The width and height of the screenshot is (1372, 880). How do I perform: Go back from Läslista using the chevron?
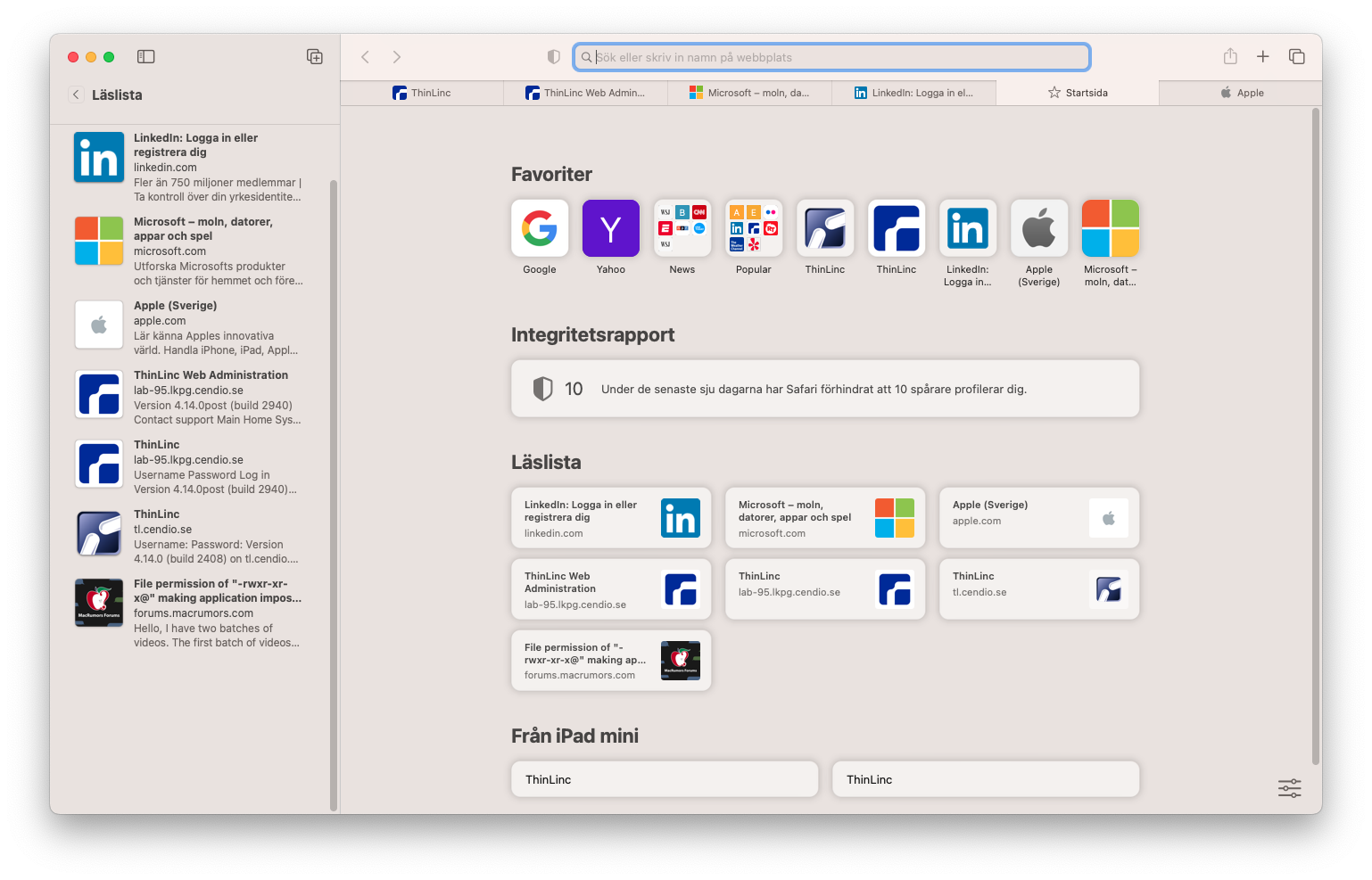[76, 95]
